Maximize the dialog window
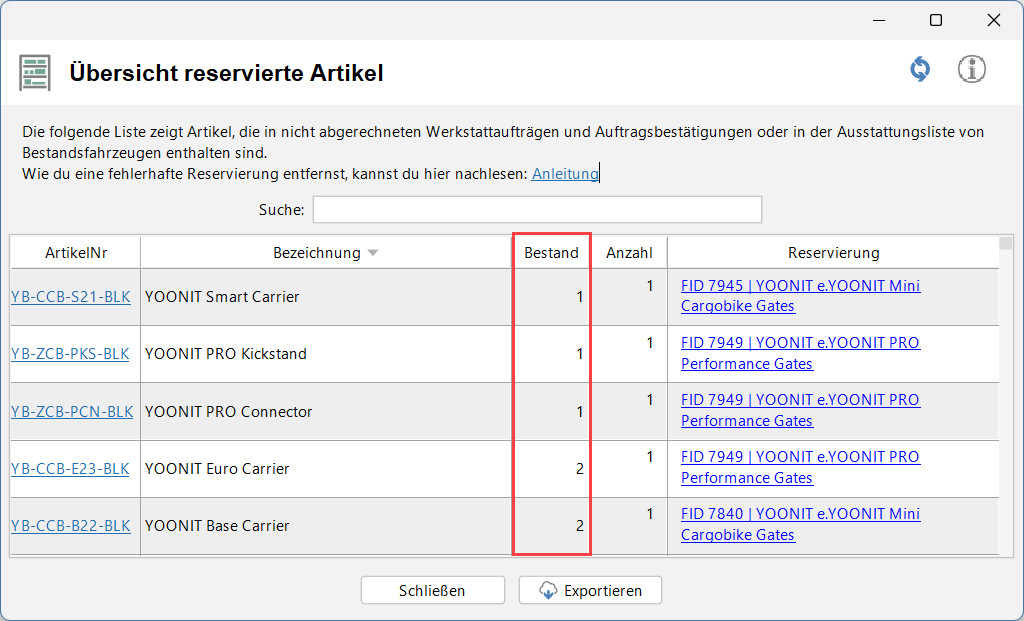 pos(936,20)
